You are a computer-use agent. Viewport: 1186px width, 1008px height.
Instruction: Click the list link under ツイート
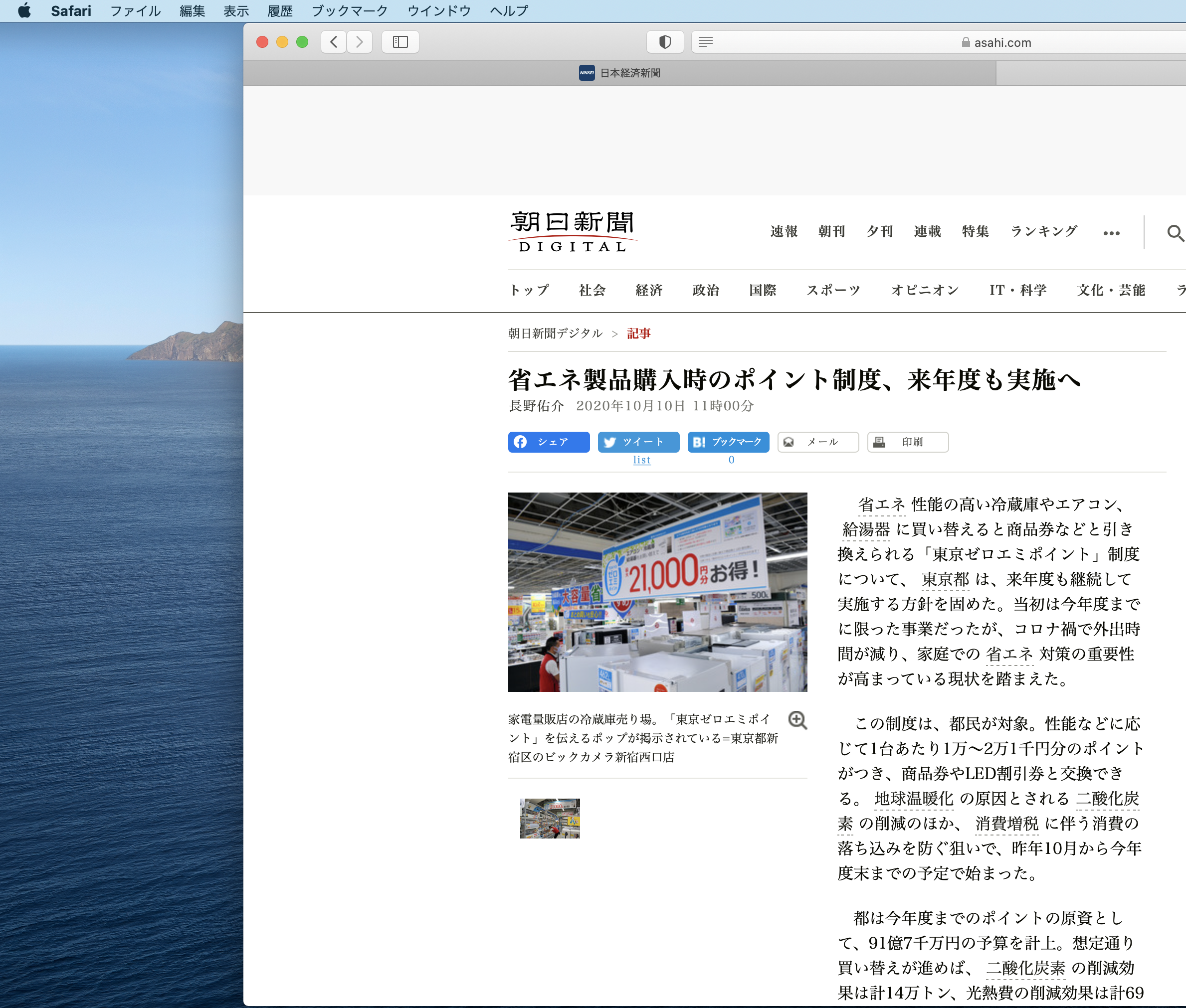[641, 460]
